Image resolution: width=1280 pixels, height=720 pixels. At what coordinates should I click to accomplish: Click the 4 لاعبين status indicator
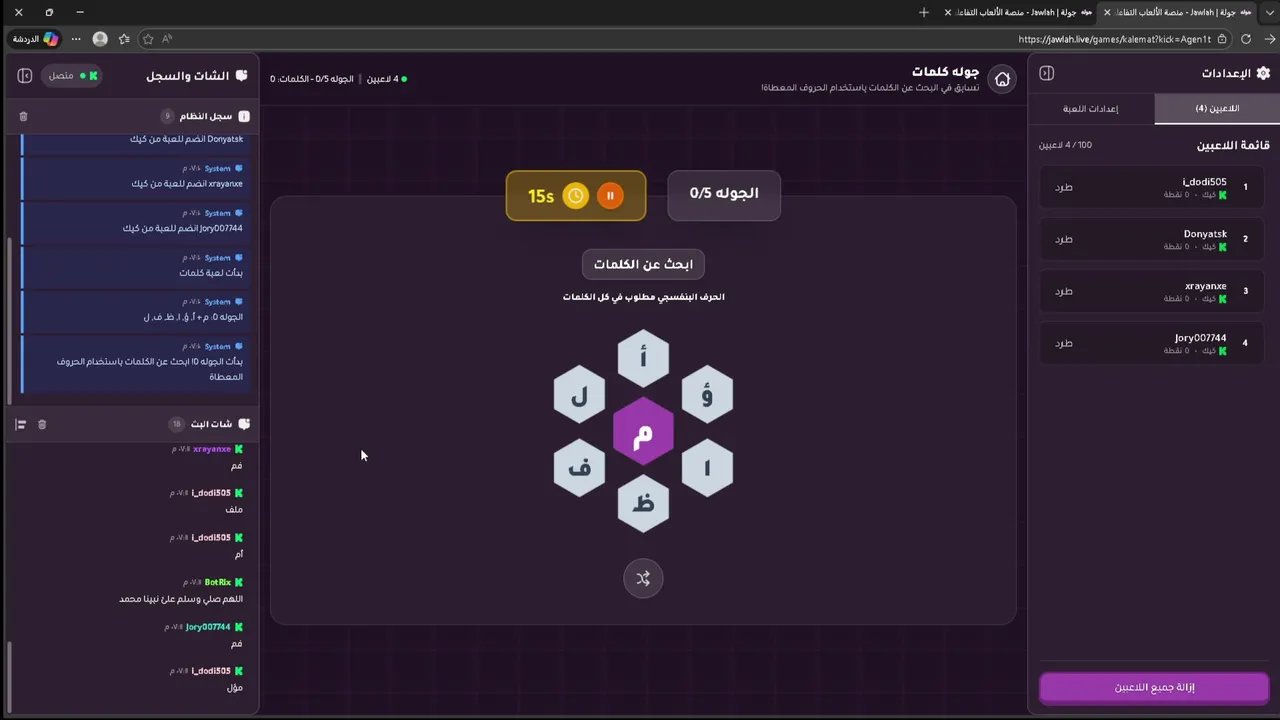click(x=386, y=79)
